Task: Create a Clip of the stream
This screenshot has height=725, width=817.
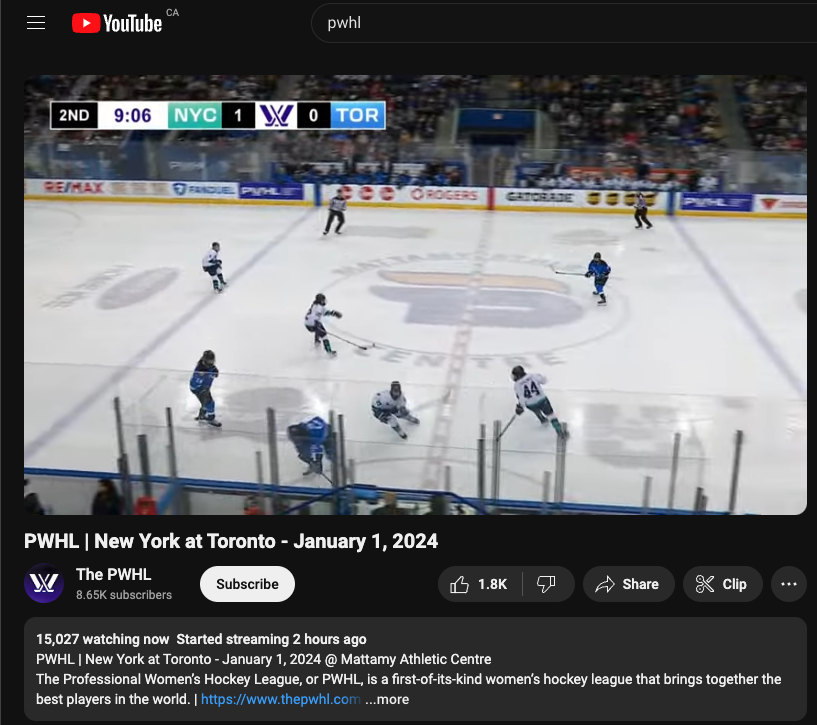Action: tap(723, 584)
